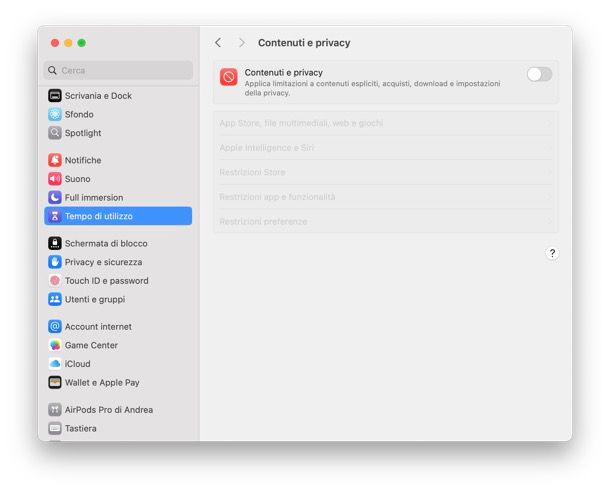Viewport: 610px width, 491px height.
Task: Click the Cerca search field
Action: 120,71
